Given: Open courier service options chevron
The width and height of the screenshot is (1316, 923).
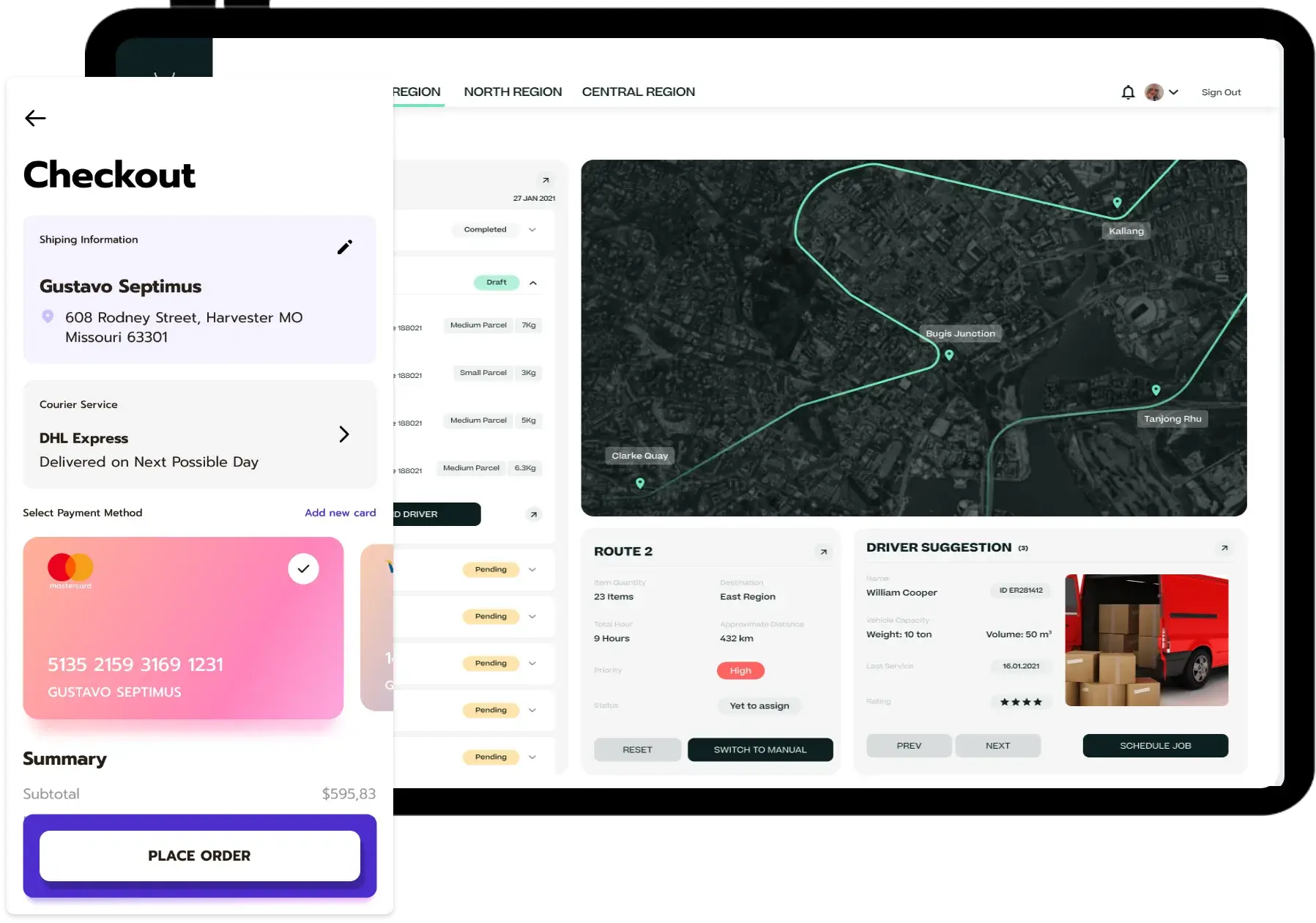Looking at the screenshot, I should coord(344,434).
